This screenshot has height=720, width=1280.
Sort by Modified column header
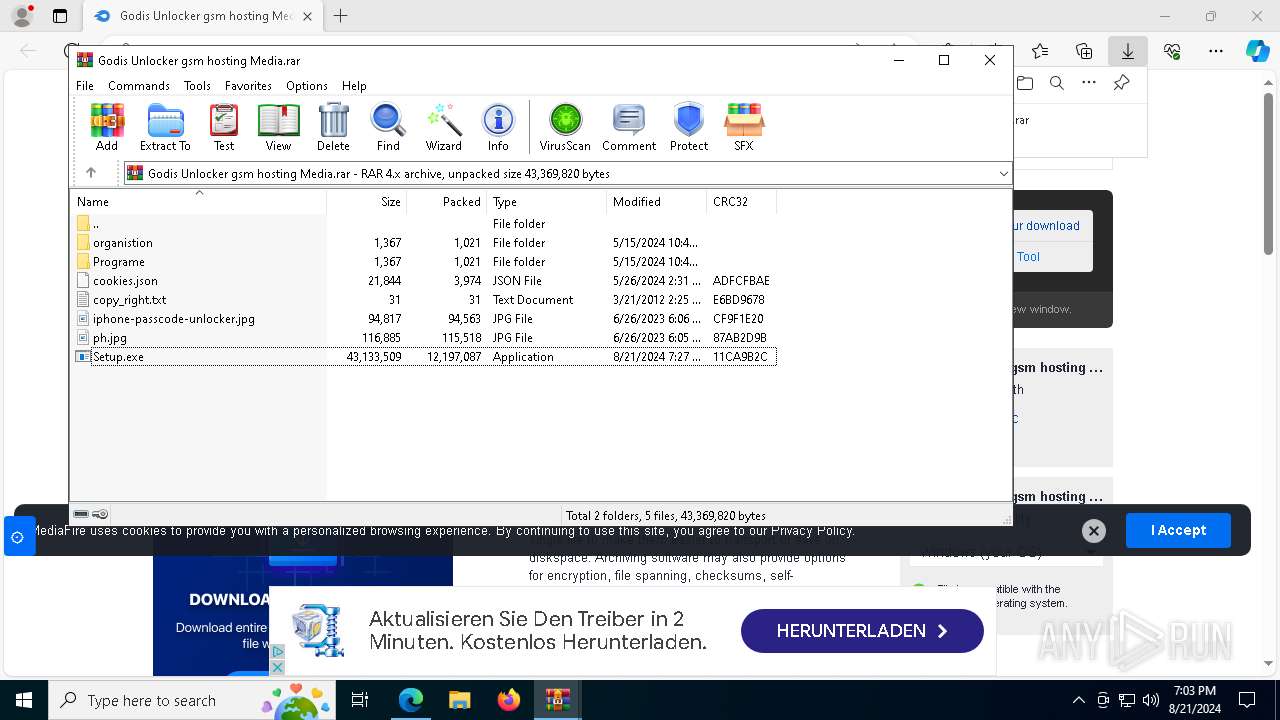coord(657,202)
